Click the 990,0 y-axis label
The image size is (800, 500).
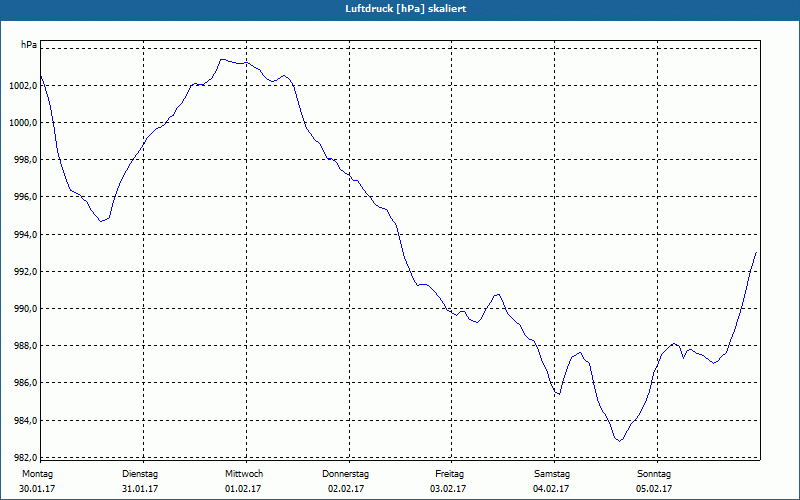click(25, 309)
